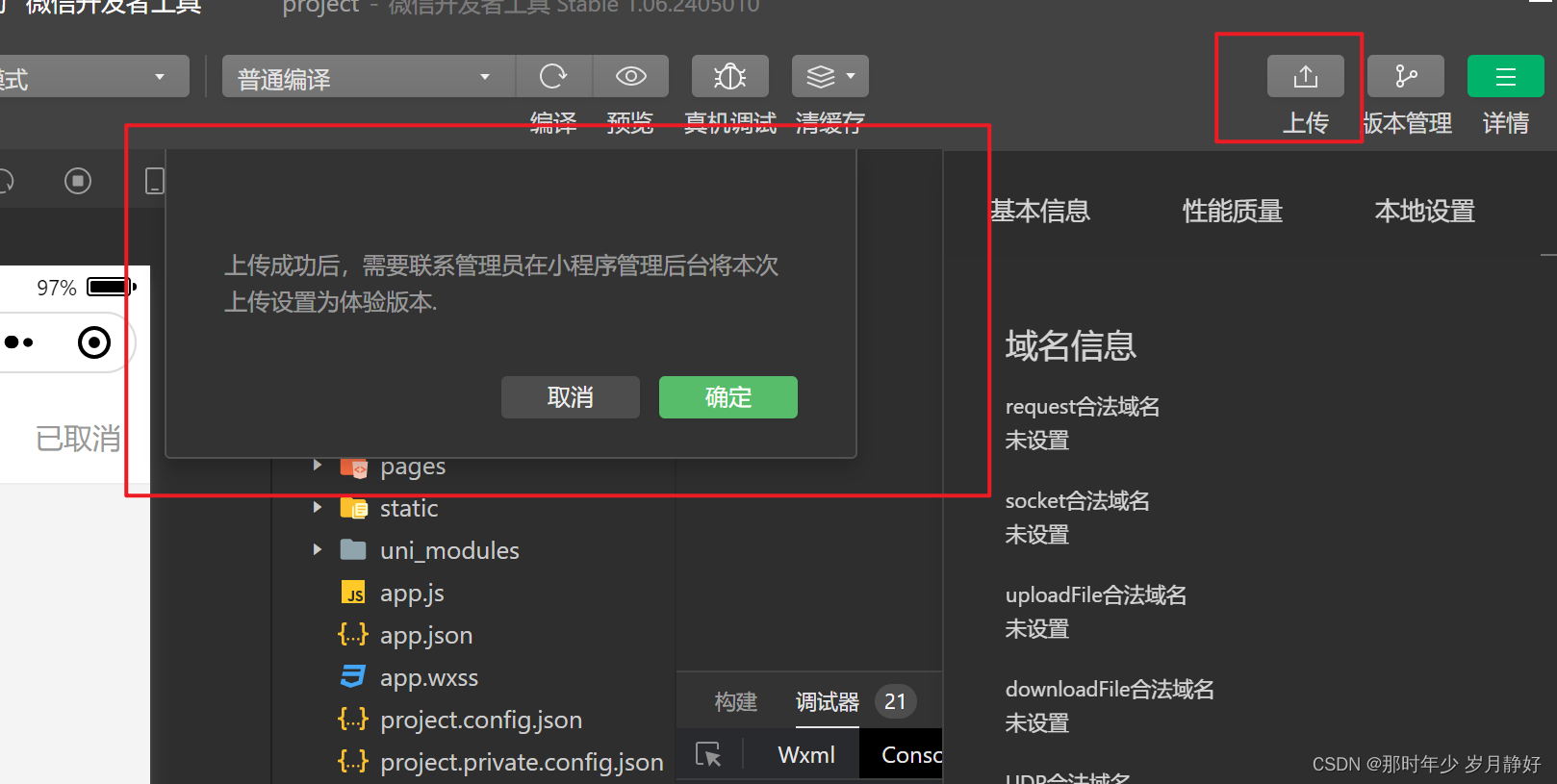Open the Wxml debugger tab
This screenshot has height=784, width=1557.
tap(806, 755)
